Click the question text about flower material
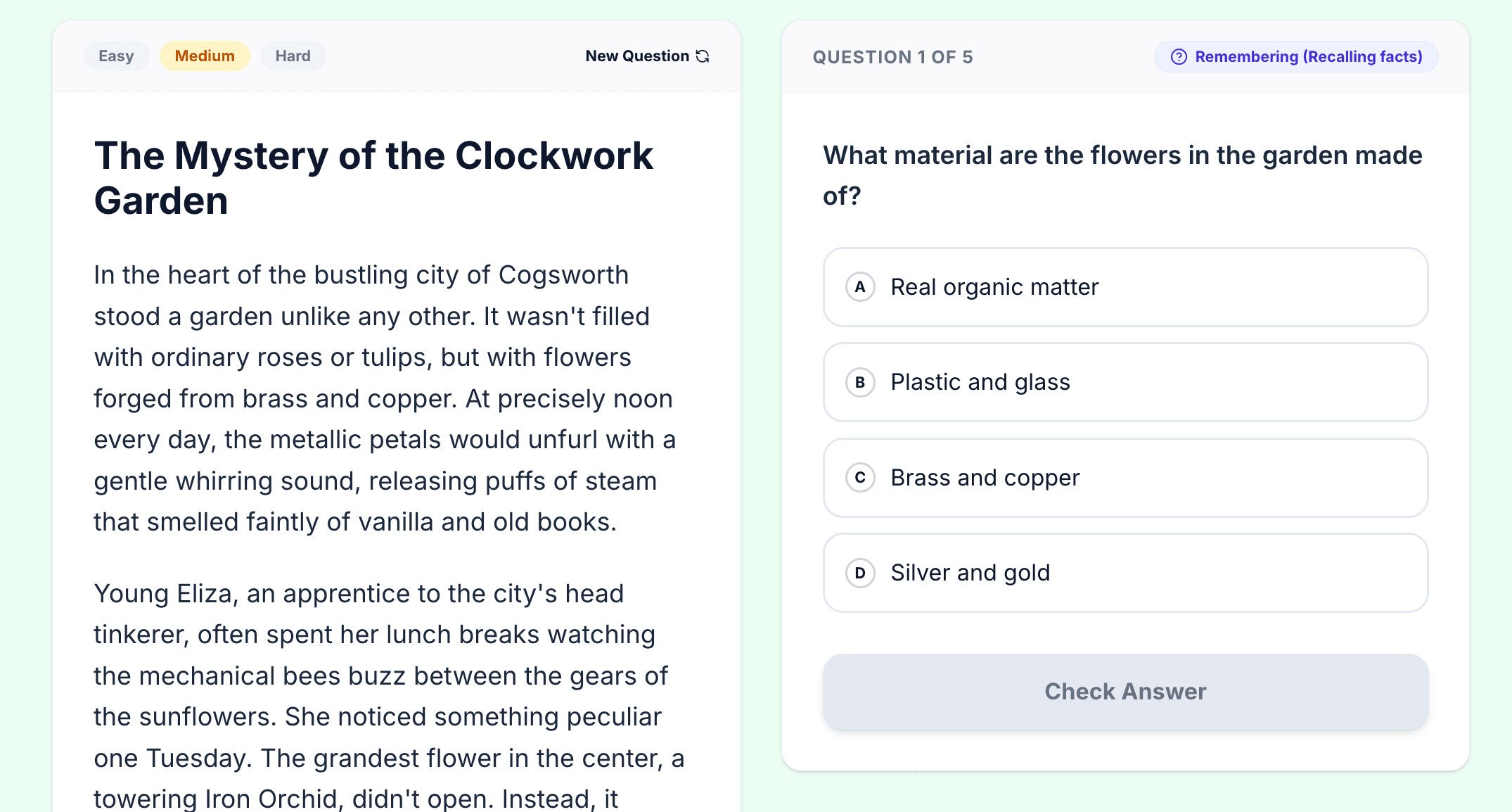Screen dimensions: 1512x812 1122,175
